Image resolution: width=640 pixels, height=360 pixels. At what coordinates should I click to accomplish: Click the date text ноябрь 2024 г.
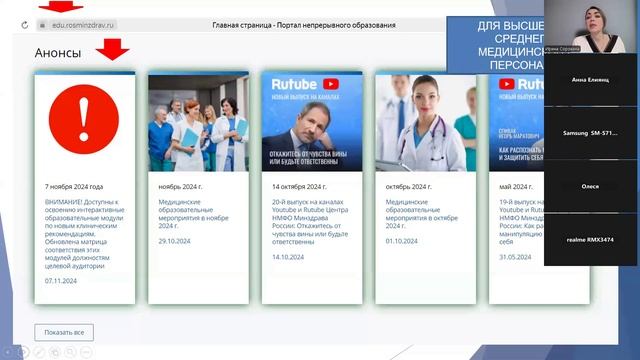(x=180, y=187)
